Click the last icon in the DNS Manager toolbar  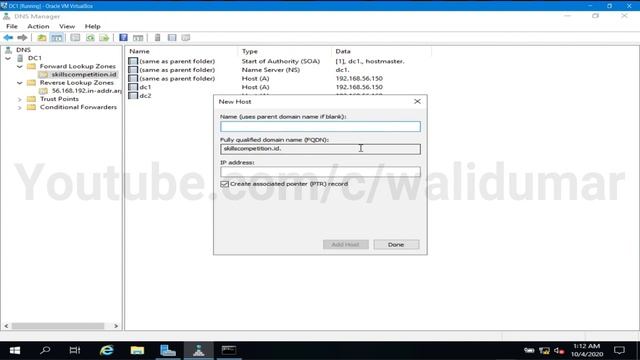pyautogui.click(x=186, y=38)
